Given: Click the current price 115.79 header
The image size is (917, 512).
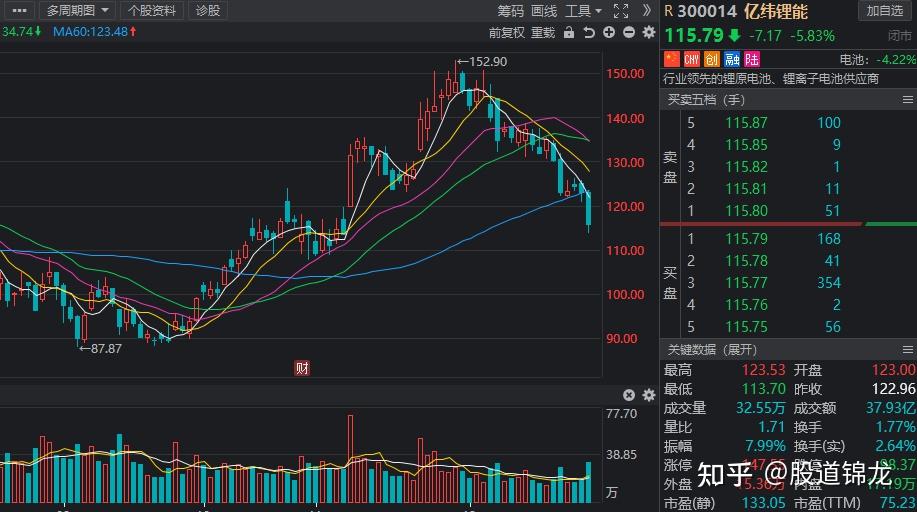Looking at the screenshot, I should 694,35.
